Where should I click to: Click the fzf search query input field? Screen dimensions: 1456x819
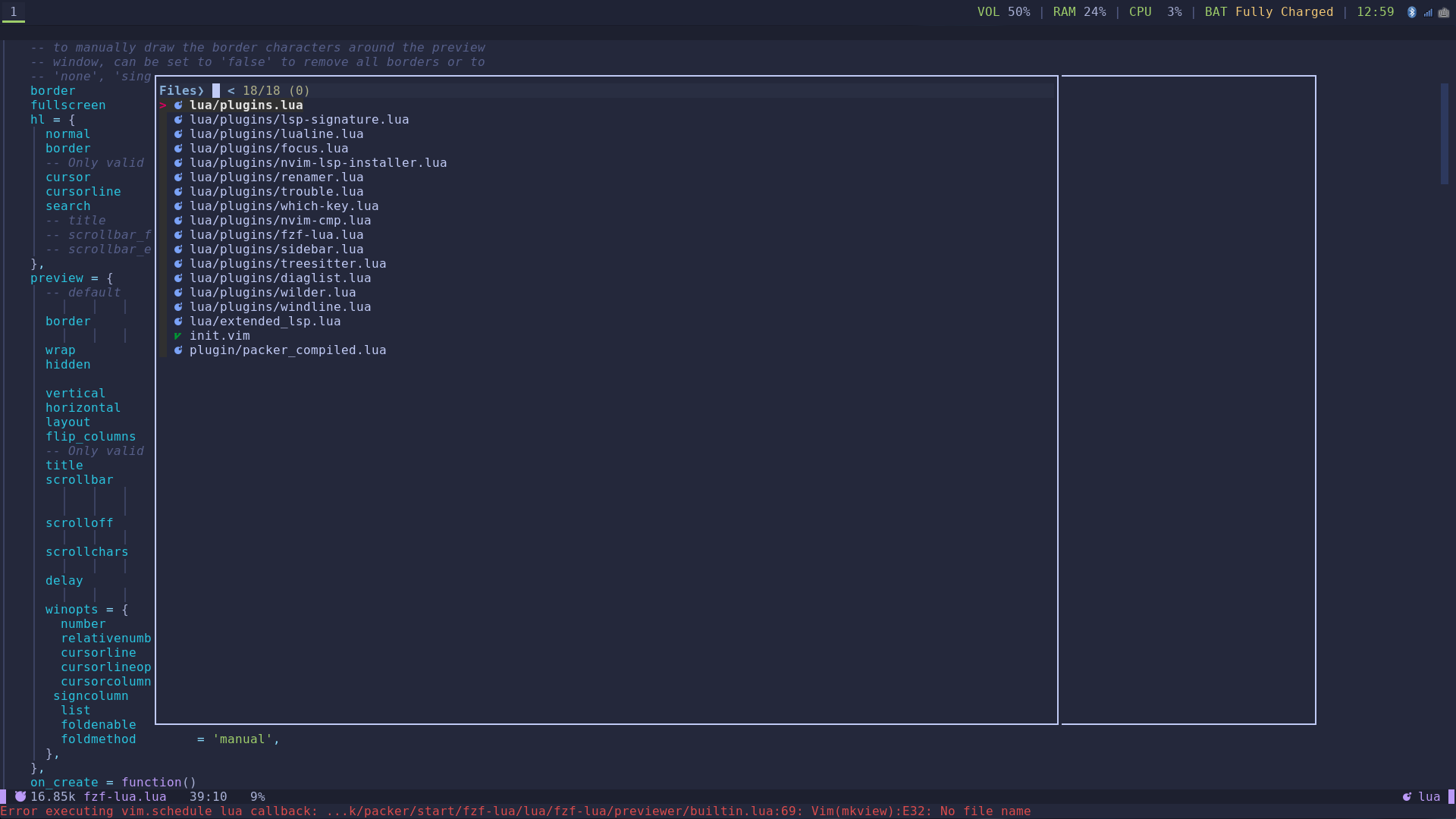[x=215, y=90]
